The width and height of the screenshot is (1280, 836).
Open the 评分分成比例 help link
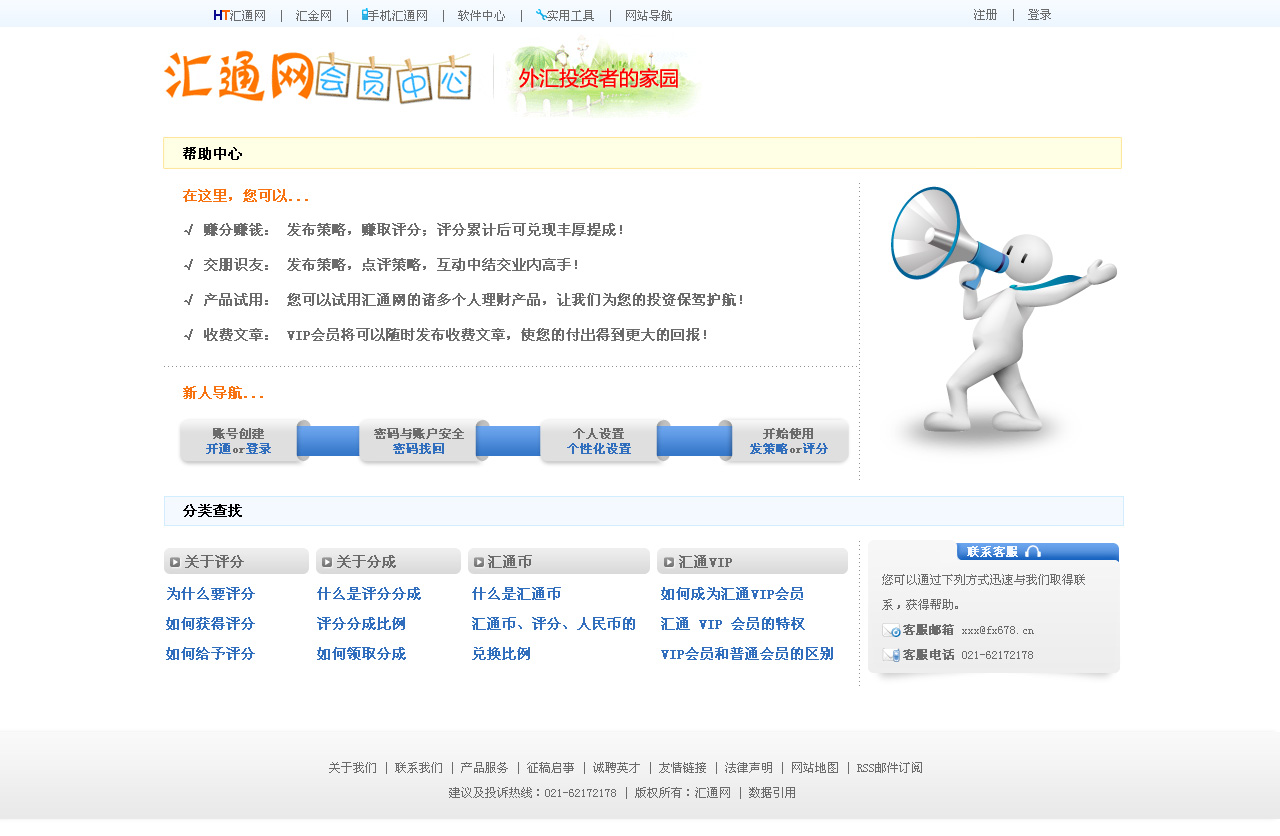click(361, 624)
